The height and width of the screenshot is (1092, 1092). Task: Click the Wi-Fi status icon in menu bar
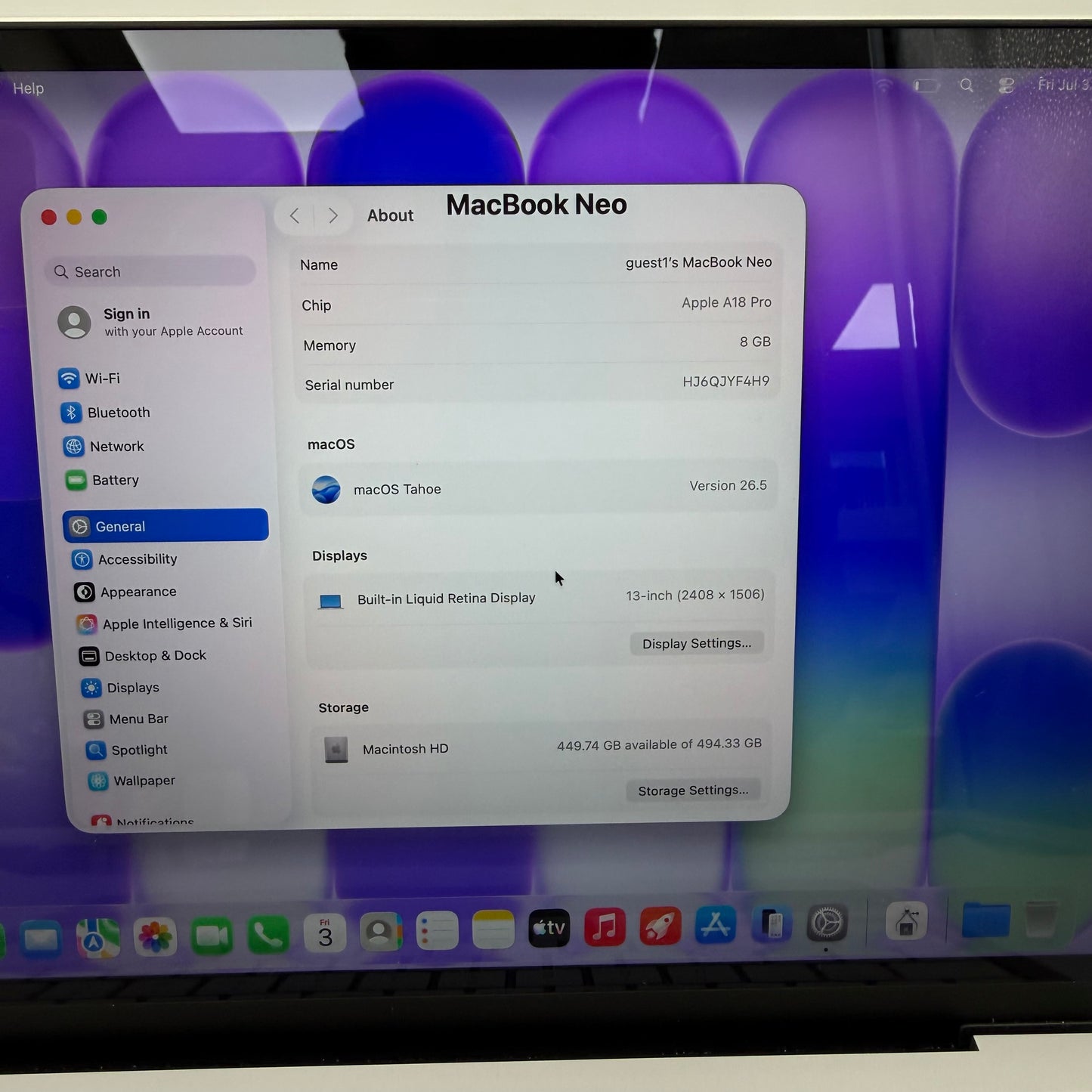[884, 85]
